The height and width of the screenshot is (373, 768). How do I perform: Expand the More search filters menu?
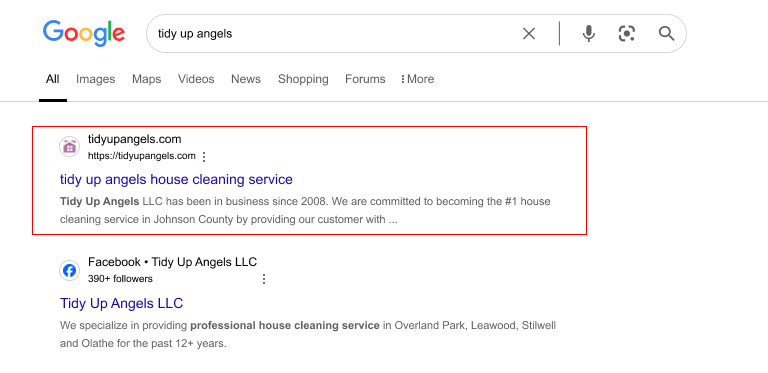tap(417, 79)
